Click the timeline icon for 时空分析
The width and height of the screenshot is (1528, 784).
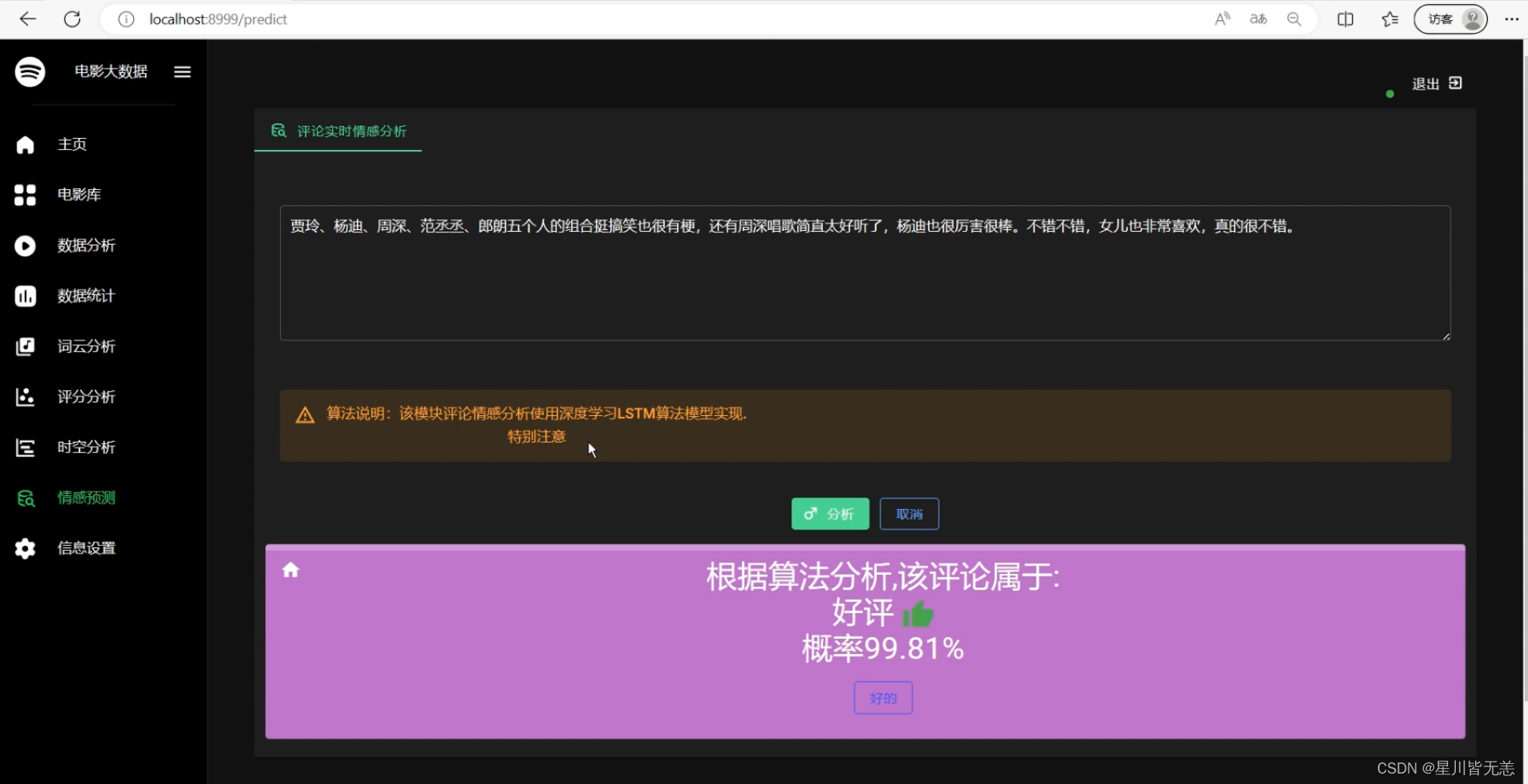(x=25, y=447)
